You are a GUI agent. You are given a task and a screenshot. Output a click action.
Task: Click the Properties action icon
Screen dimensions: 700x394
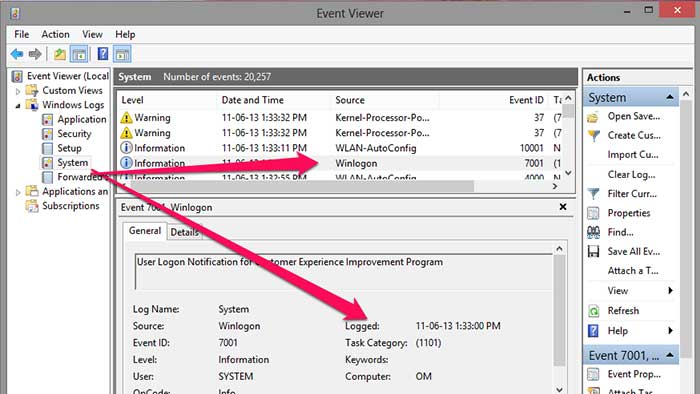tap(593, 213)
